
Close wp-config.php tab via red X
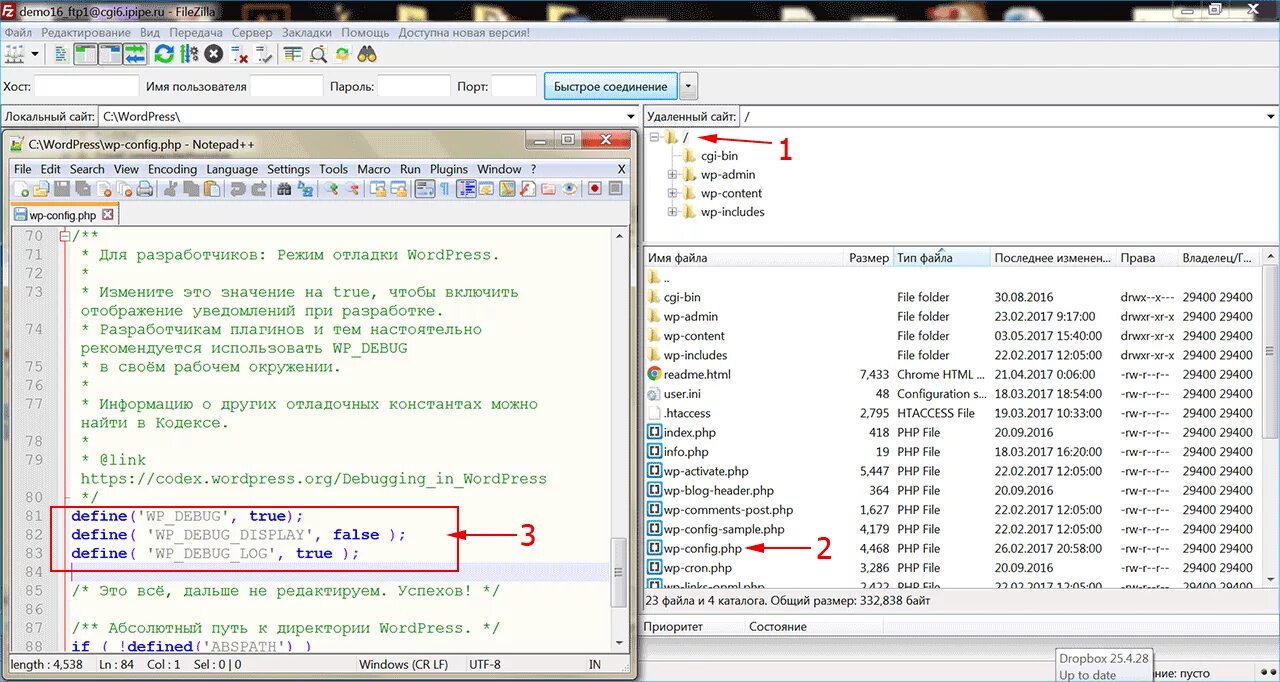pyautogui.click(x=108, y=215)
